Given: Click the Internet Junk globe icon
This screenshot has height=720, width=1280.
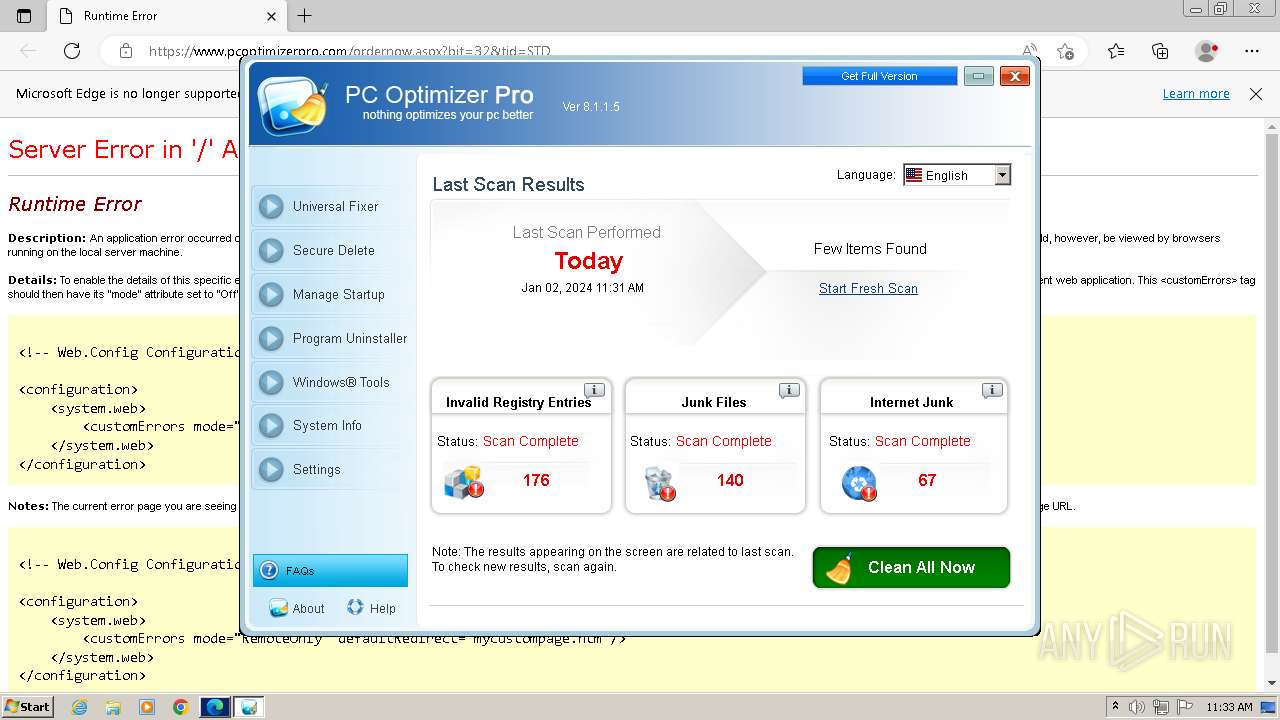Looking at the screenshot, I should (x=859, y=483).
